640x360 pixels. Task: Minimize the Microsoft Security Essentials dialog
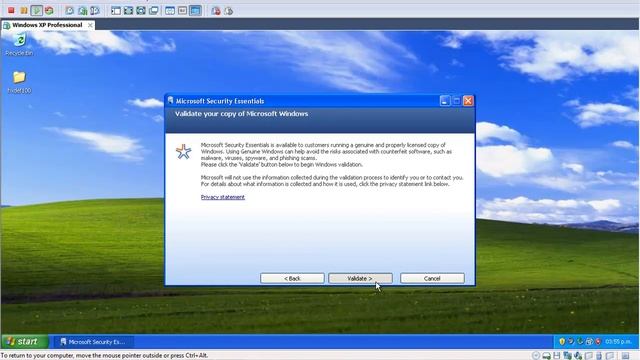pos(445,100)
